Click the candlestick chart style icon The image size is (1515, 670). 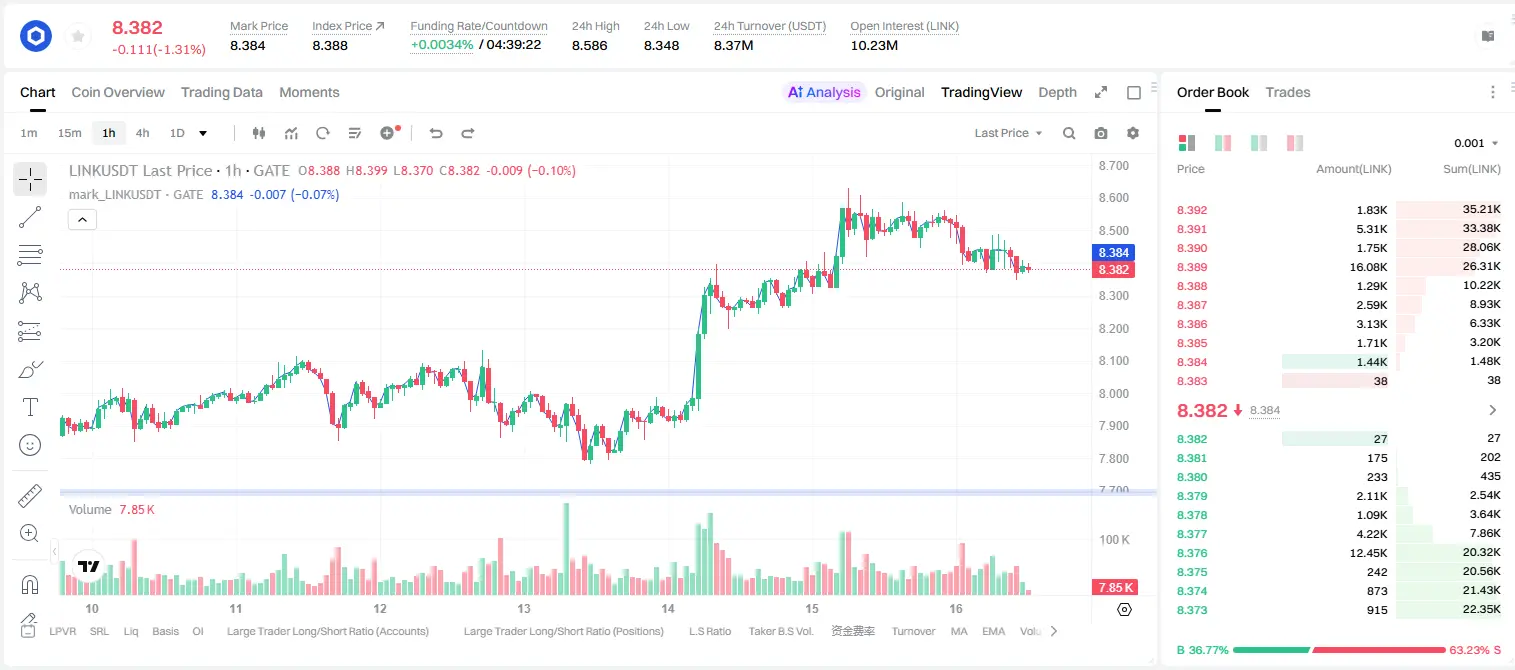(259, 133)
